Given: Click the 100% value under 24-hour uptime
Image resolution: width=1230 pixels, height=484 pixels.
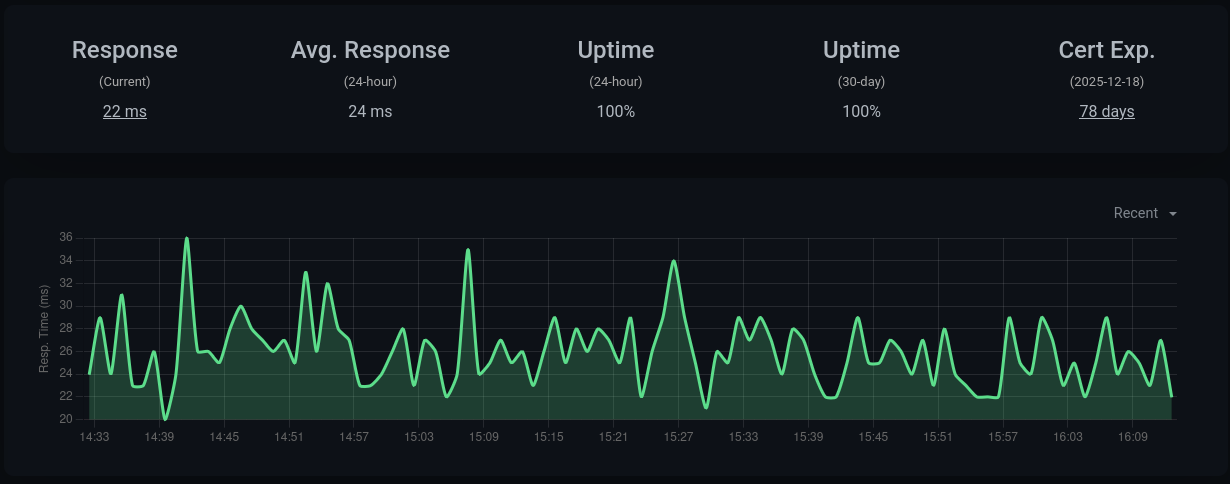Looking at the screenshot, I should 616,111.
